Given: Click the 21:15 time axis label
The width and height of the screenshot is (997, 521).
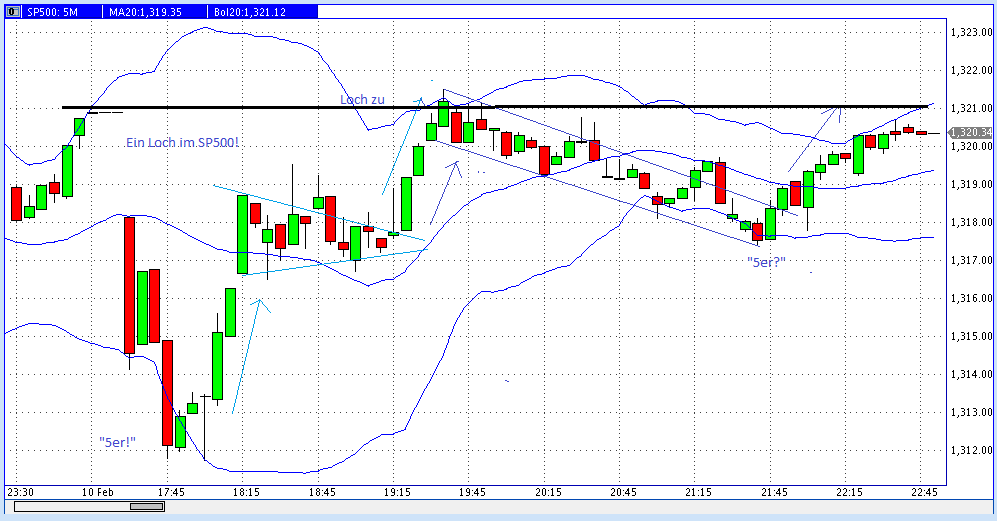Looking at the screenshot, I should coord(698,492).
